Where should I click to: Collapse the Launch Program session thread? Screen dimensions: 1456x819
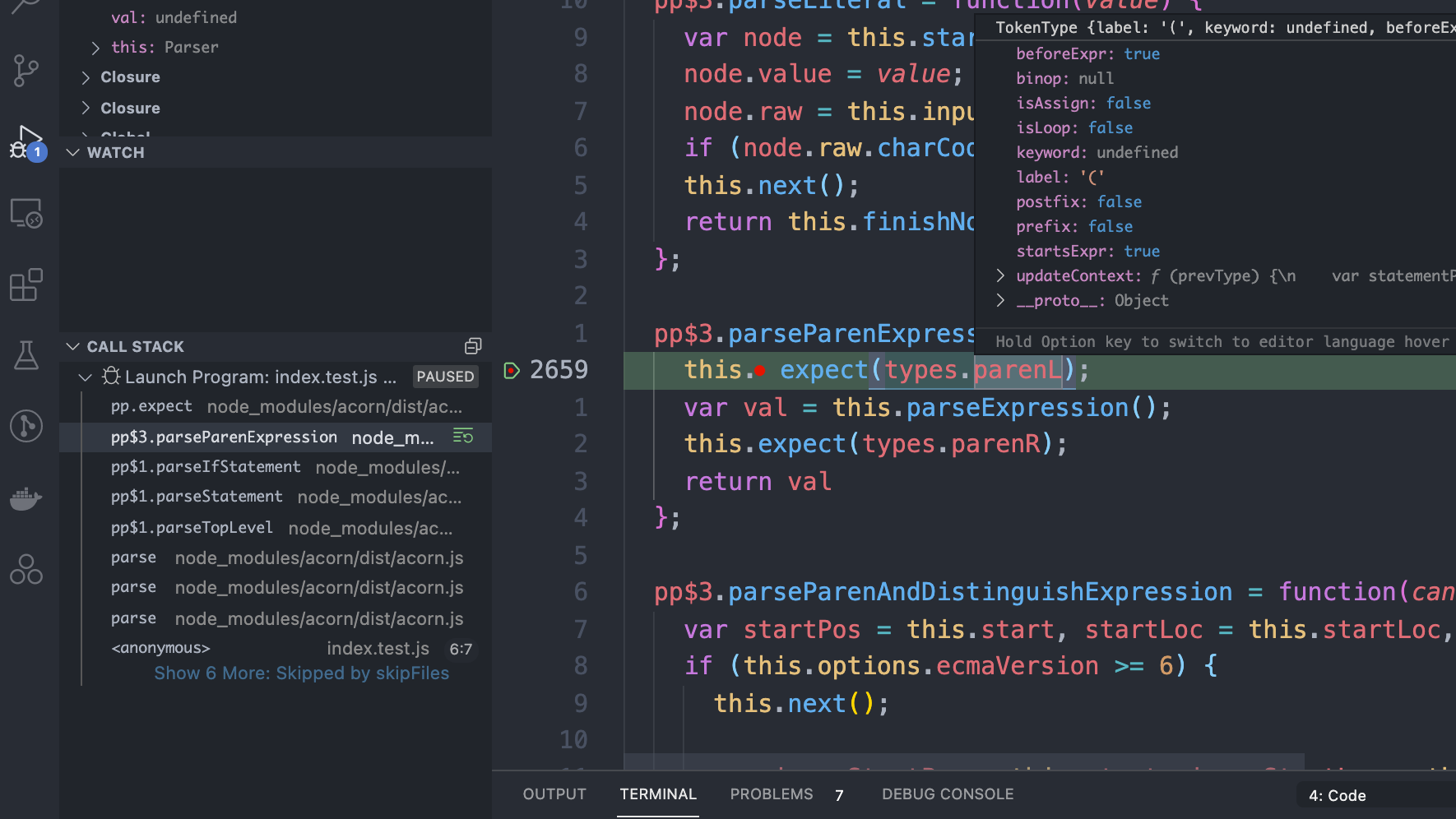(x=85, y=377)
